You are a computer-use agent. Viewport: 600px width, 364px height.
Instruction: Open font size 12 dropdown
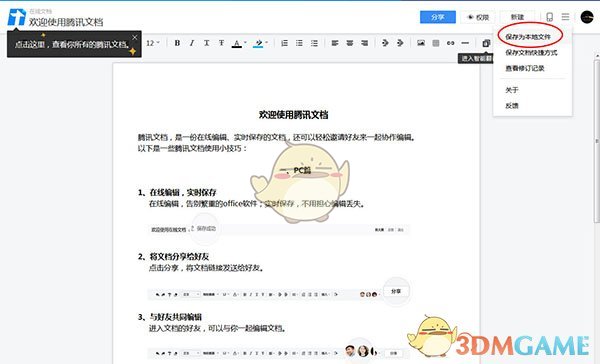(153, 43)
